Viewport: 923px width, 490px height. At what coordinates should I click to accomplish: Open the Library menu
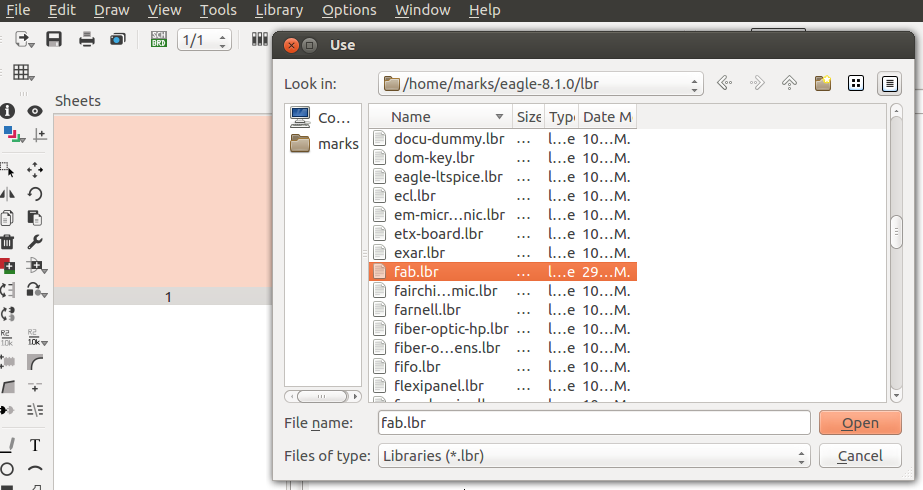(x=279, y=10)
